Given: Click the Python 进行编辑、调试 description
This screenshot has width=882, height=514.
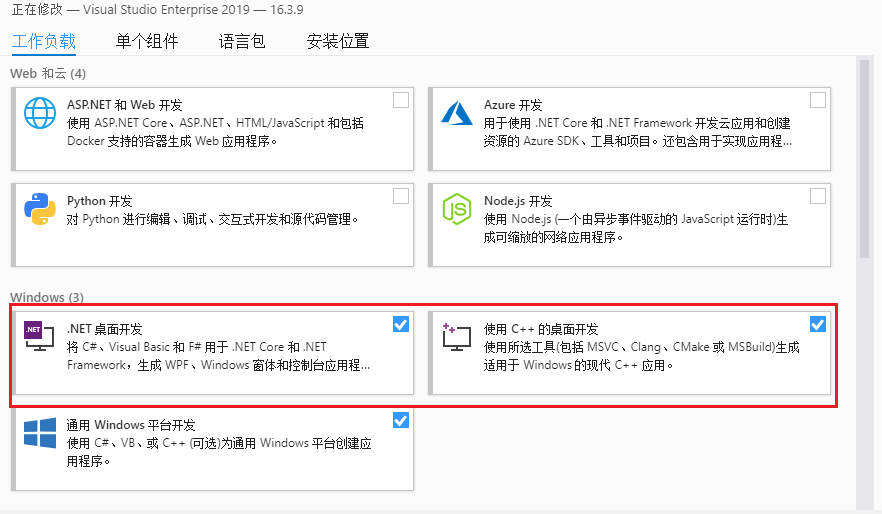Looking at the screenshot, I should 212,219.
